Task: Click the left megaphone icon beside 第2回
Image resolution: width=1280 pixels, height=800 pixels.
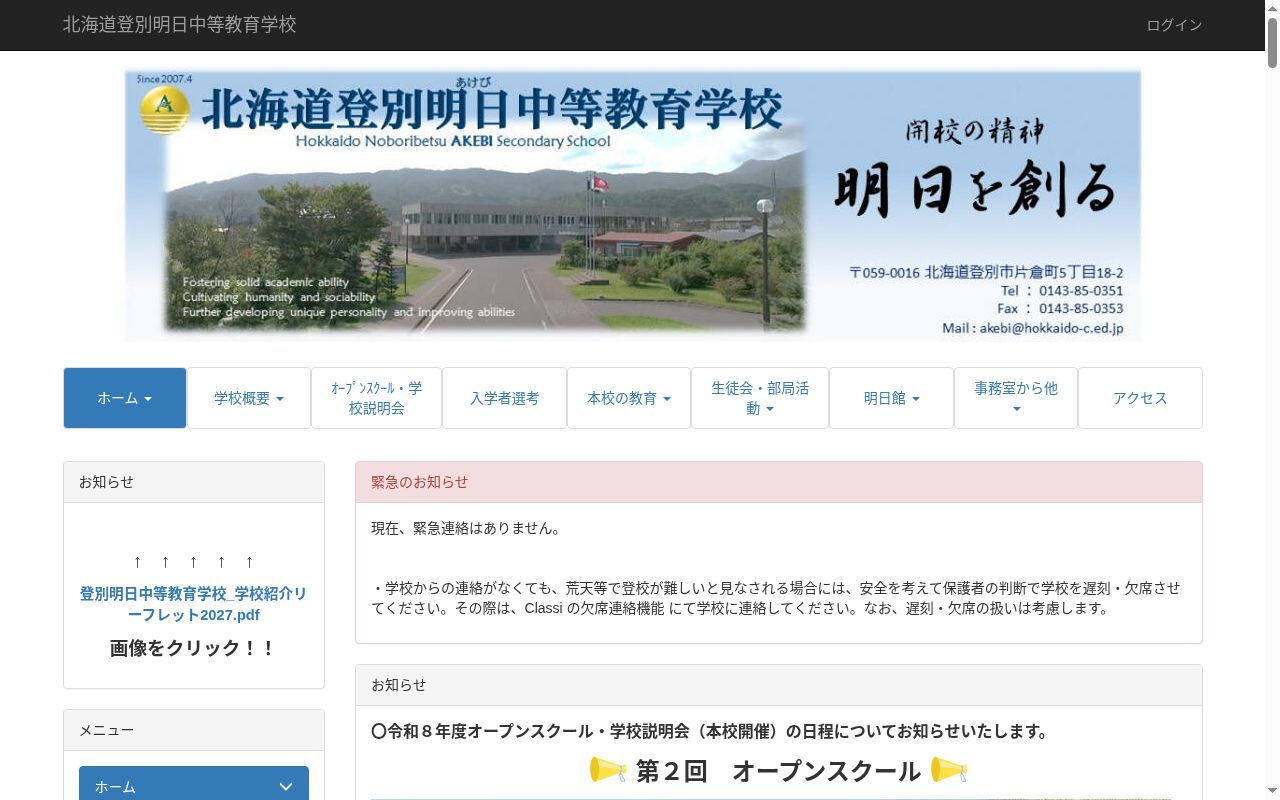Action: [607, 770]
